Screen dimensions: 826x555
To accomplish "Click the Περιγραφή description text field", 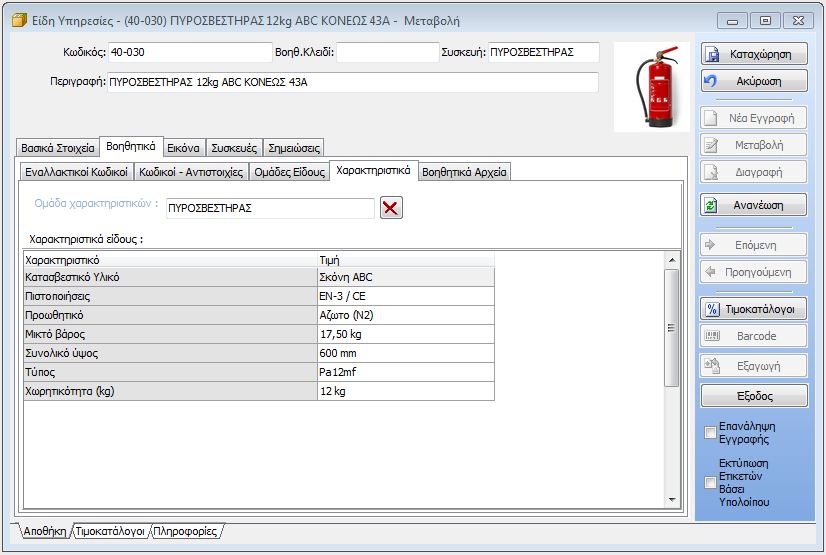I will 352,82.
